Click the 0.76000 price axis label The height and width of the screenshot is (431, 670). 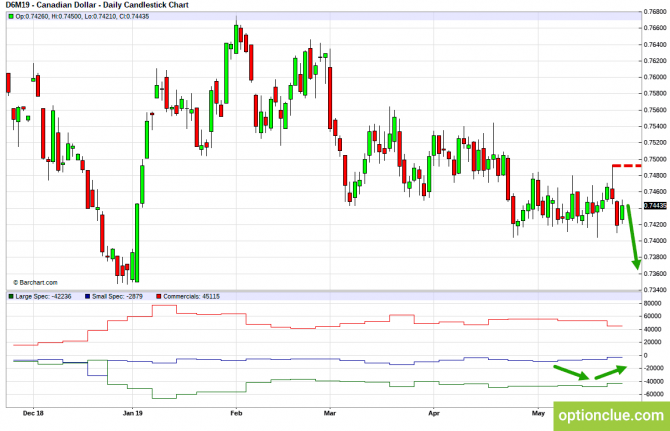click(655, 77)
